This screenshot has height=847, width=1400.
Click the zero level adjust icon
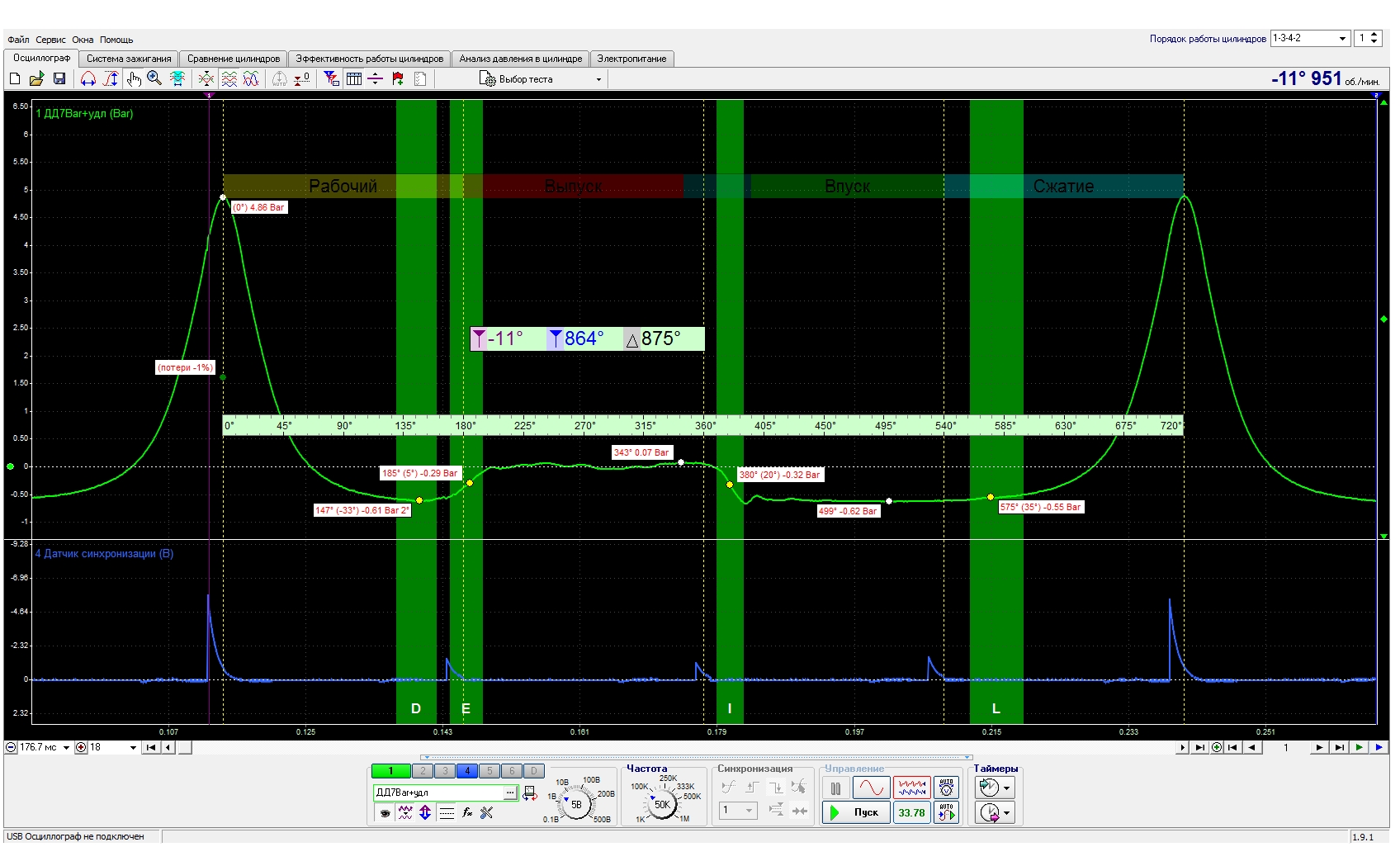(x=302, y=78)
